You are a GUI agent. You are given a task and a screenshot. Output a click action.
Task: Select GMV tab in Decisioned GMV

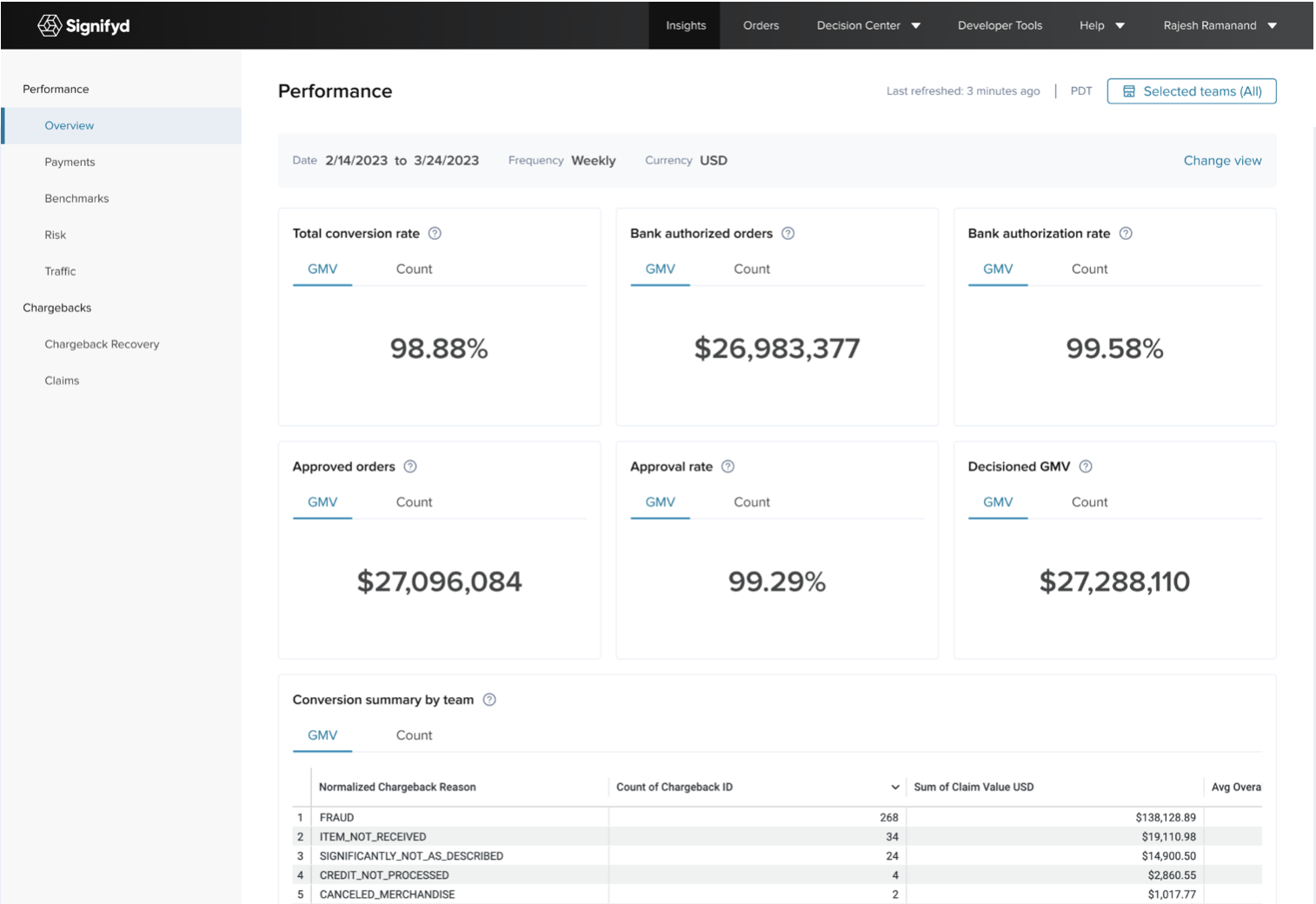click(998, 502)
